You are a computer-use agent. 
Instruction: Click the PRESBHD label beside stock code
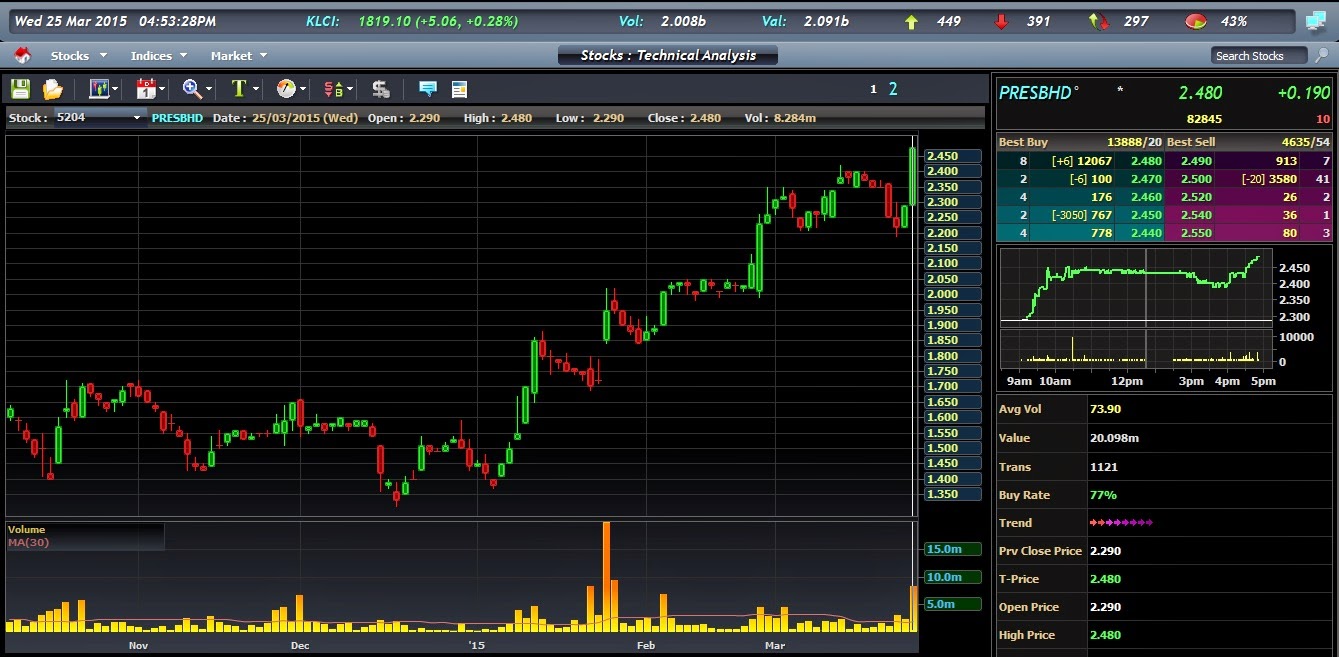coord(177,118)
